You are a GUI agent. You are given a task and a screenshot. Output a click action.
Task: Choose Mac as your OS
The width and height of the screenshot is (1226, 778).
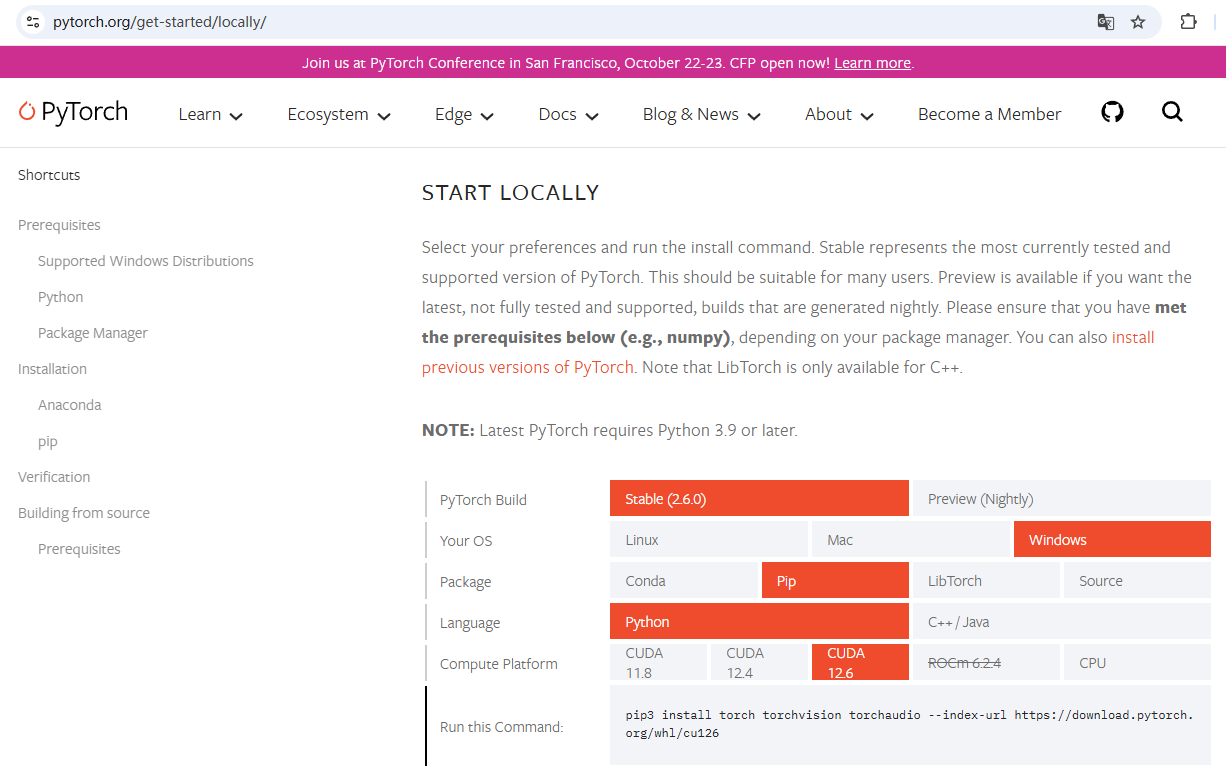911,539
